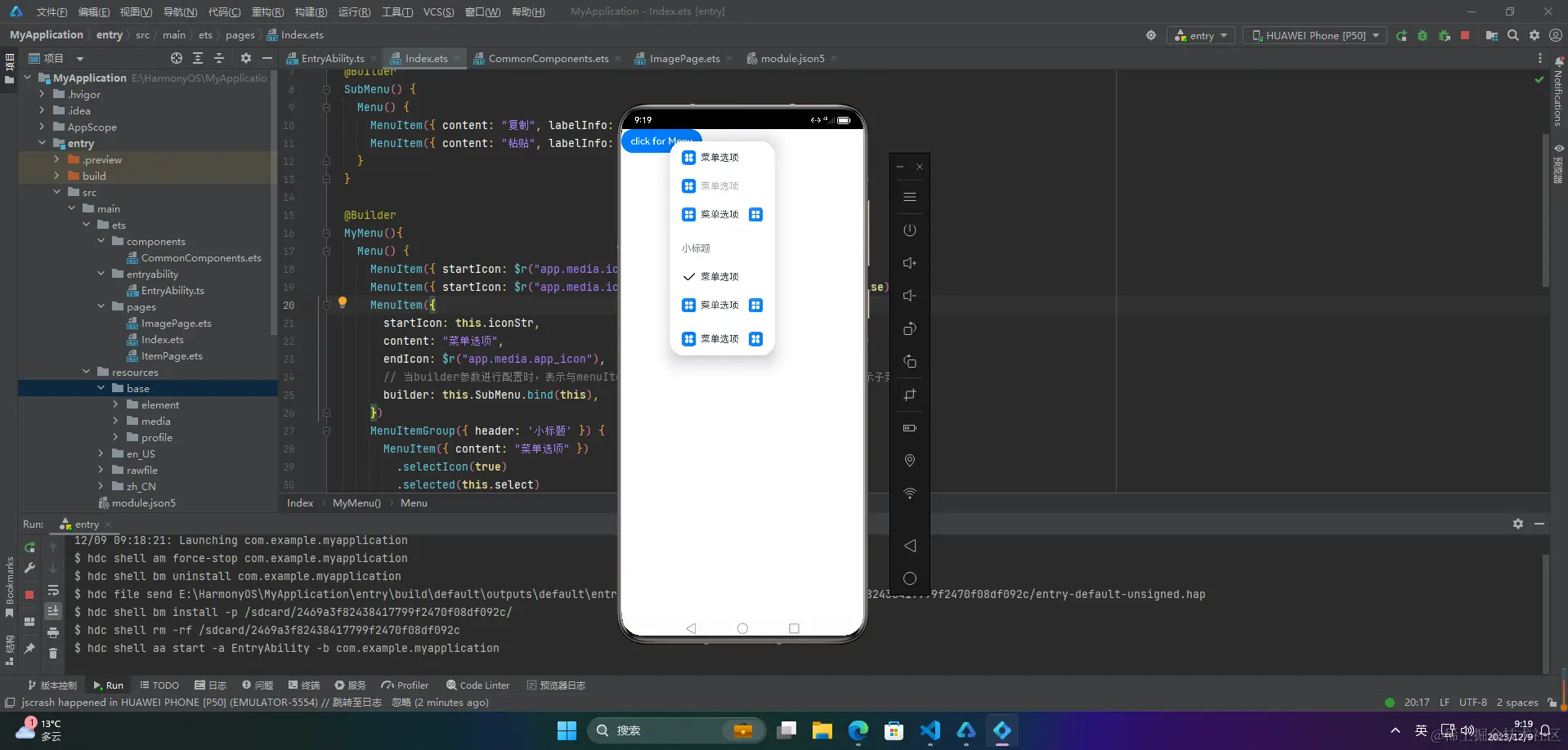Screen dimensions: 1568x750
Task: Open Code Linter tool window
Action: click(x=478, y=685)
